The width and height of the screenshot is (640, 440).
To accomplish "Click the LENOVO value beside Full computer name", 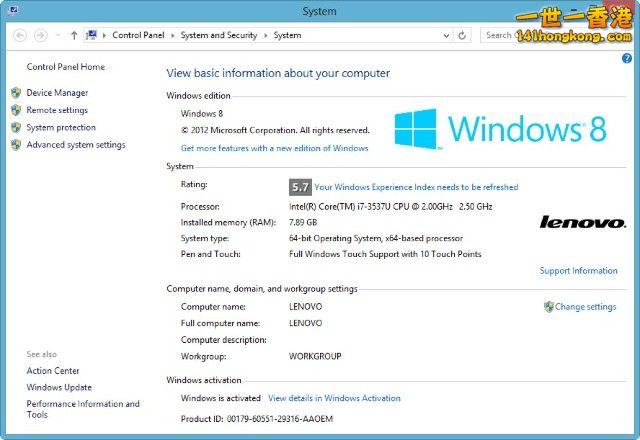I will pyautogui.click(x=306, y=323).
